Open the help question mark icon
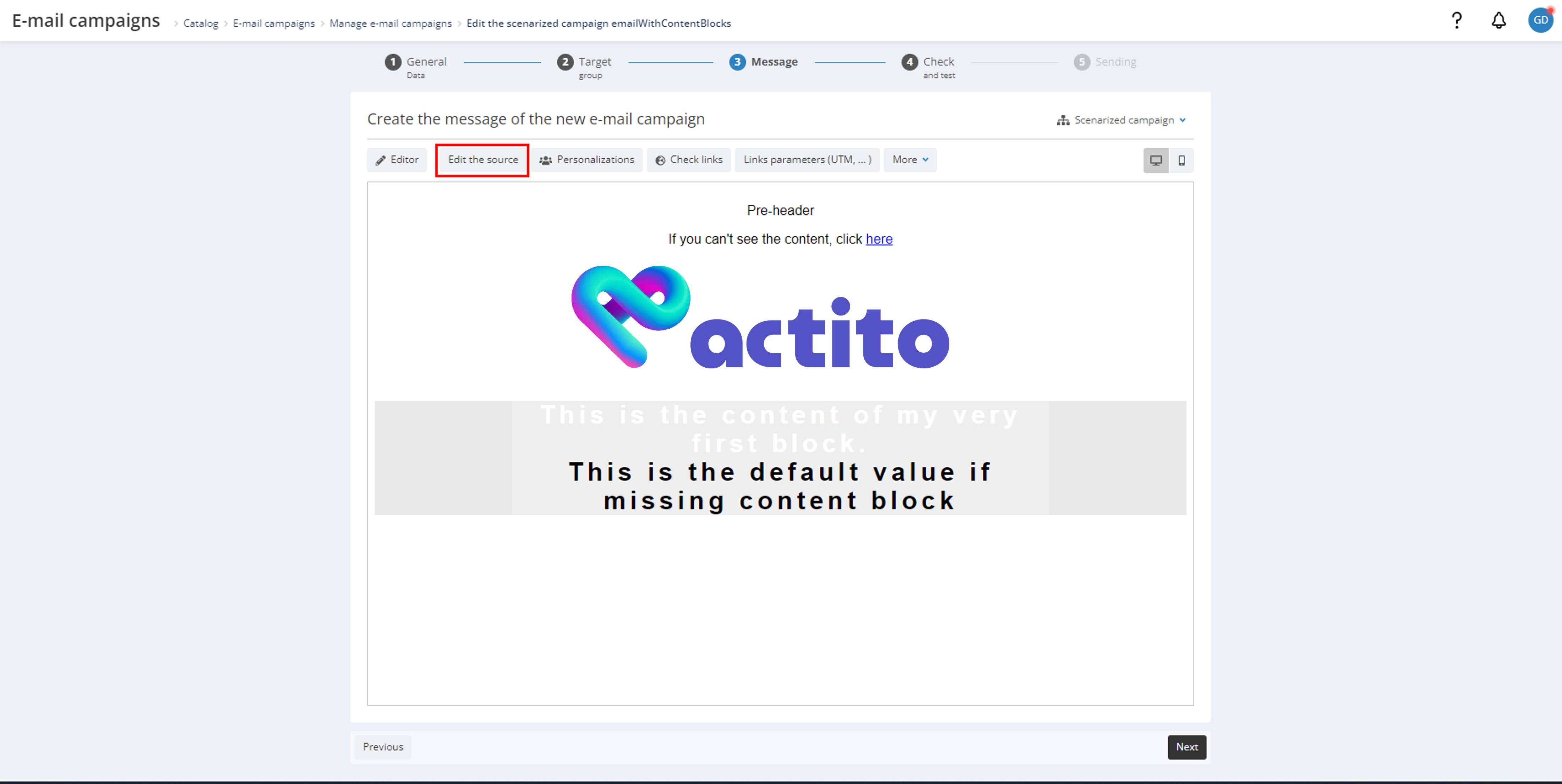This screenshot has width=1562, height=784. click(x=1457, y=21)
